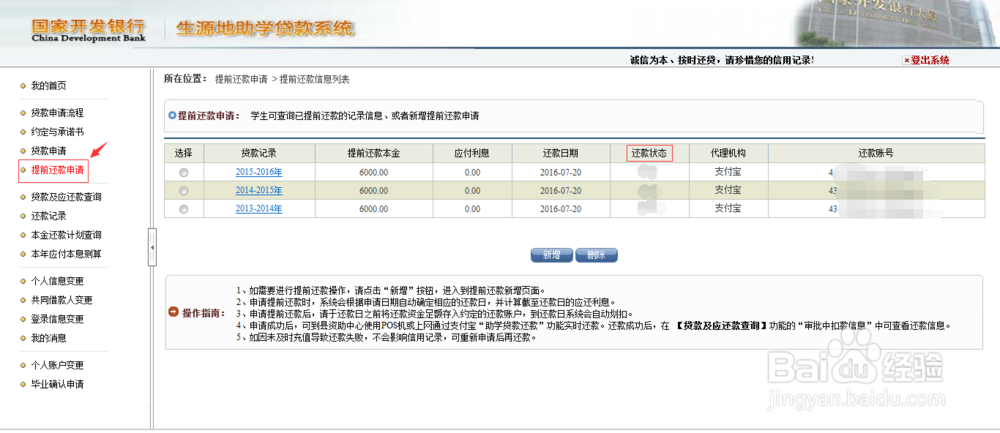Open 贷款申请流程 menu item
1000x433 pixels.
coord(57,113)
